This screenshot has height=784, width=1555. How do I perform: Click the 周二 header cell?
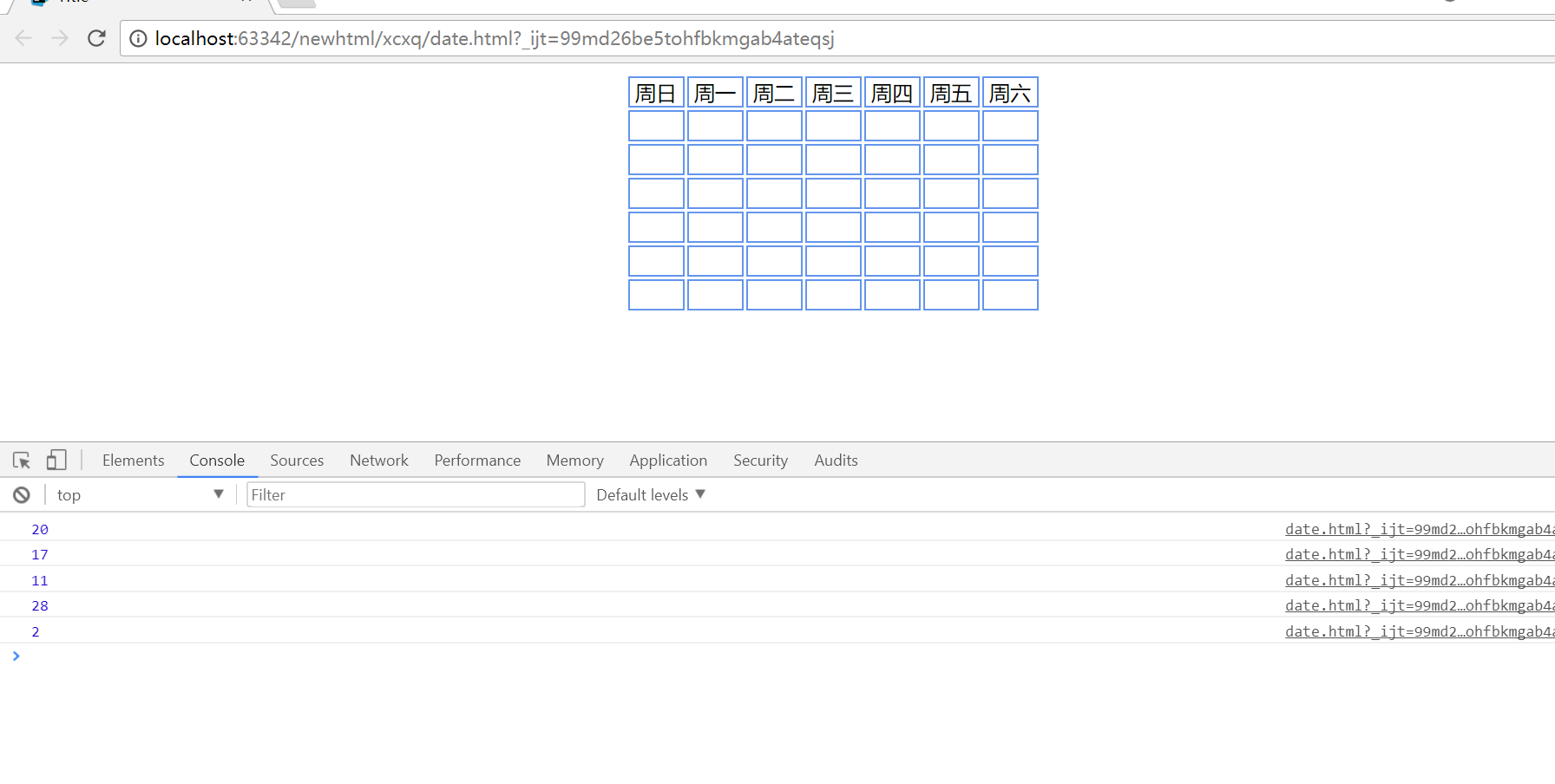pos(774,93)
